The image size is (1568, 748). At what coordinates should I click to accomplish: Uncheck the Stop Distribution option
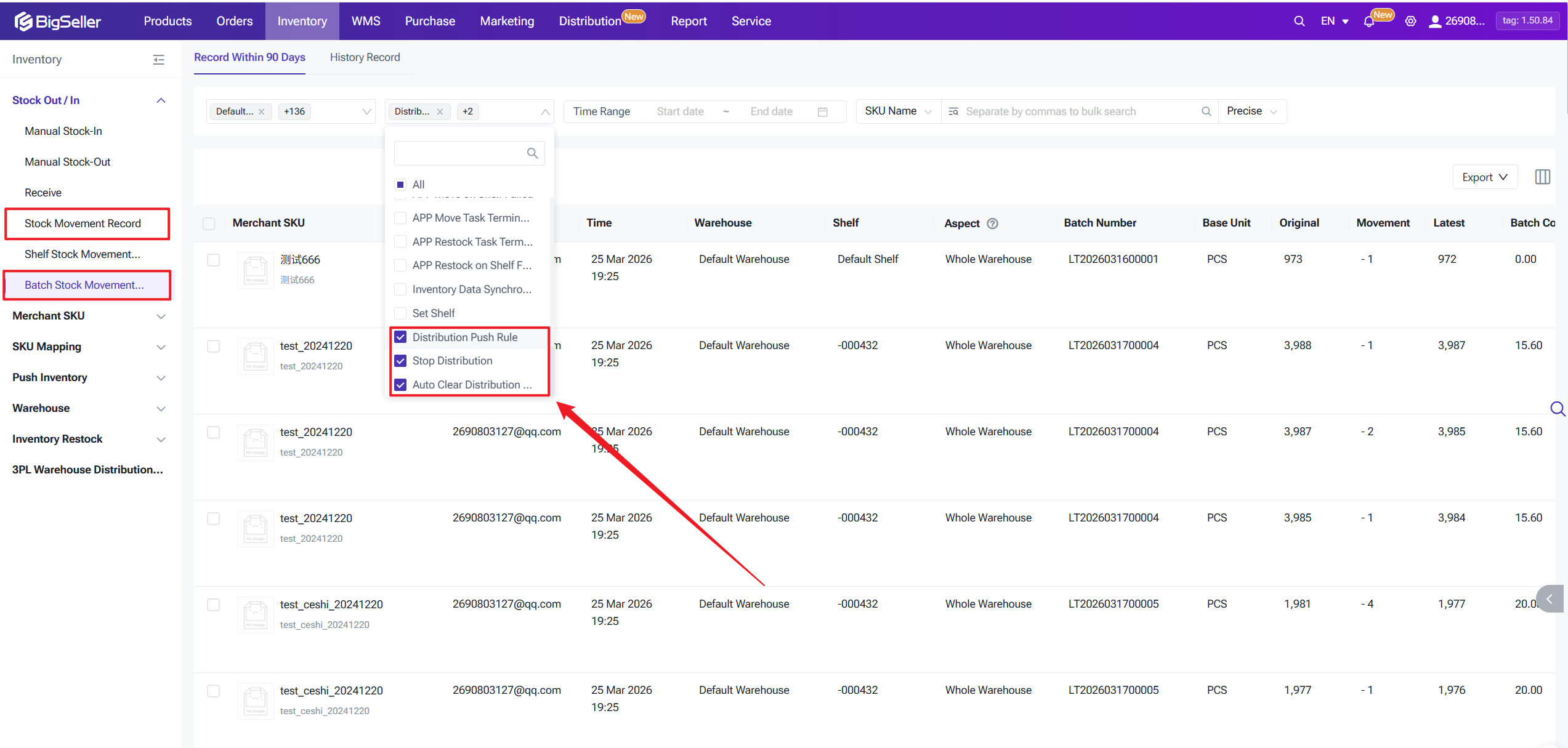pyautogui.click(x=400, y=361)
